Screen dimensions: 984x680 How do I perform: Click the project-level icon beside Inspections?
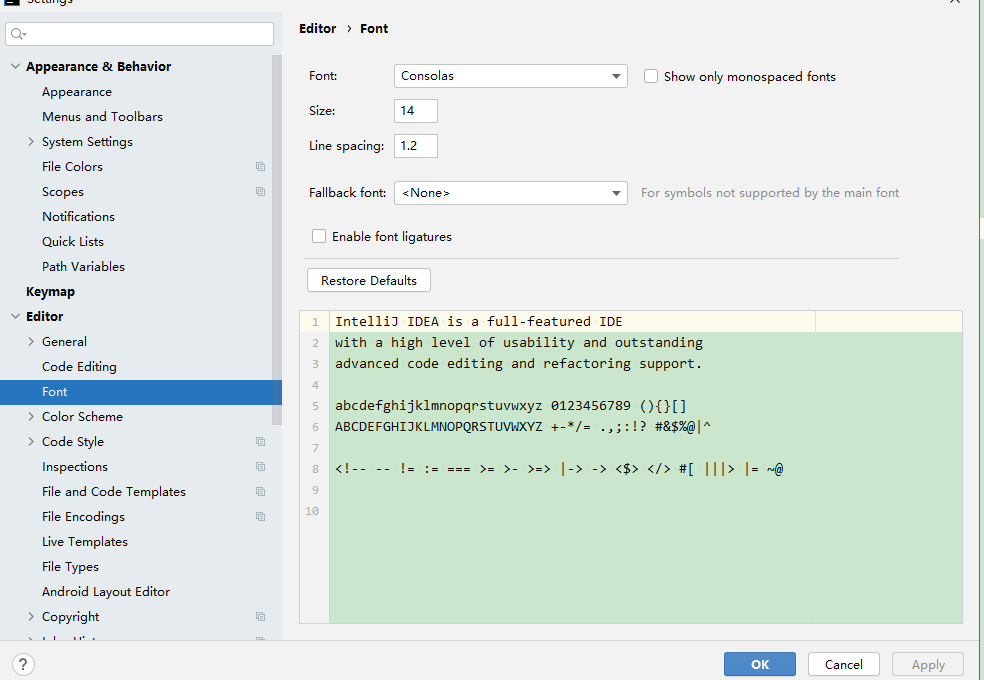[260, 467]
